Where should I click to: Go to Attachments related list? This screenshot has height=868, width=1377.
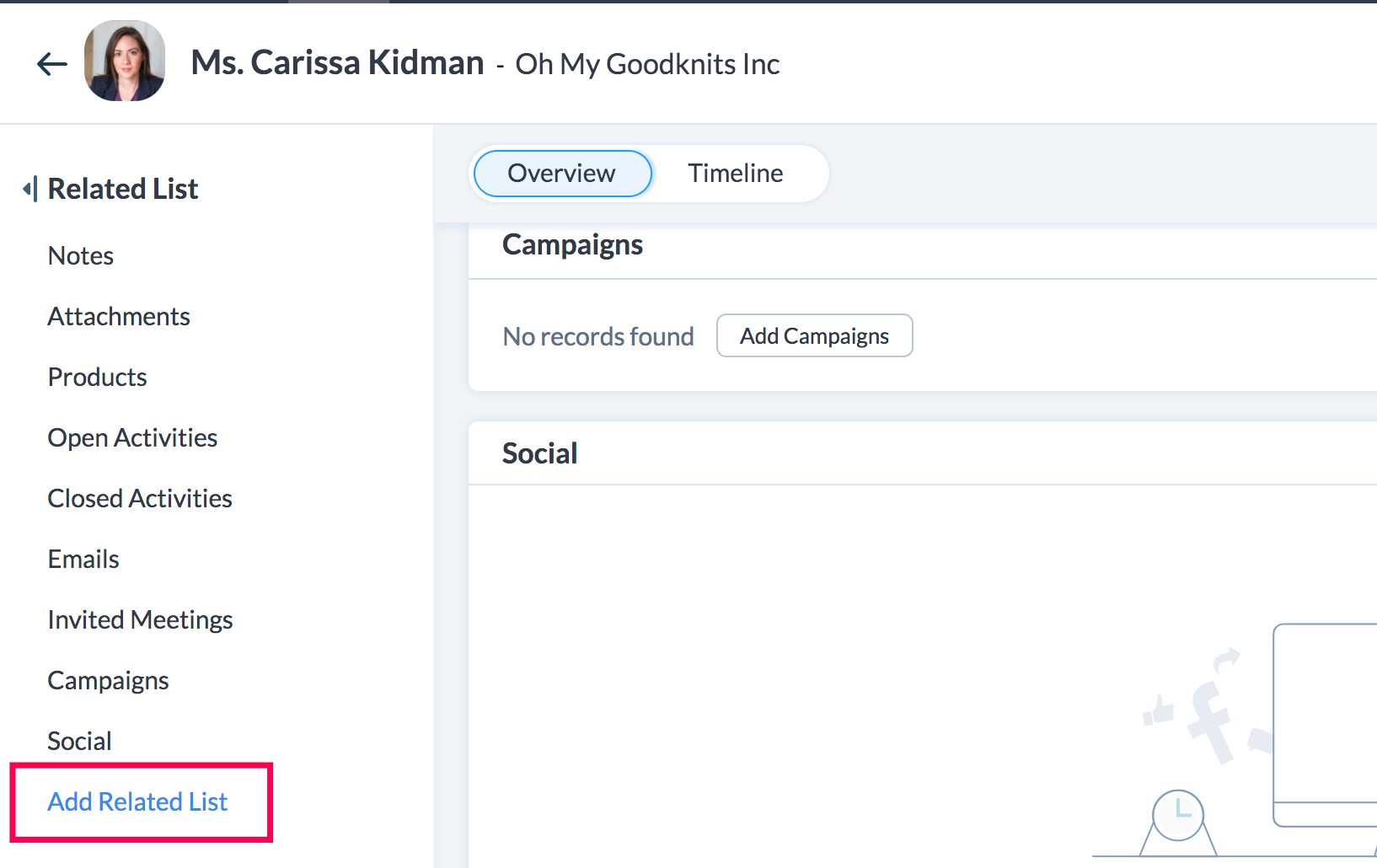pos(119,317)
